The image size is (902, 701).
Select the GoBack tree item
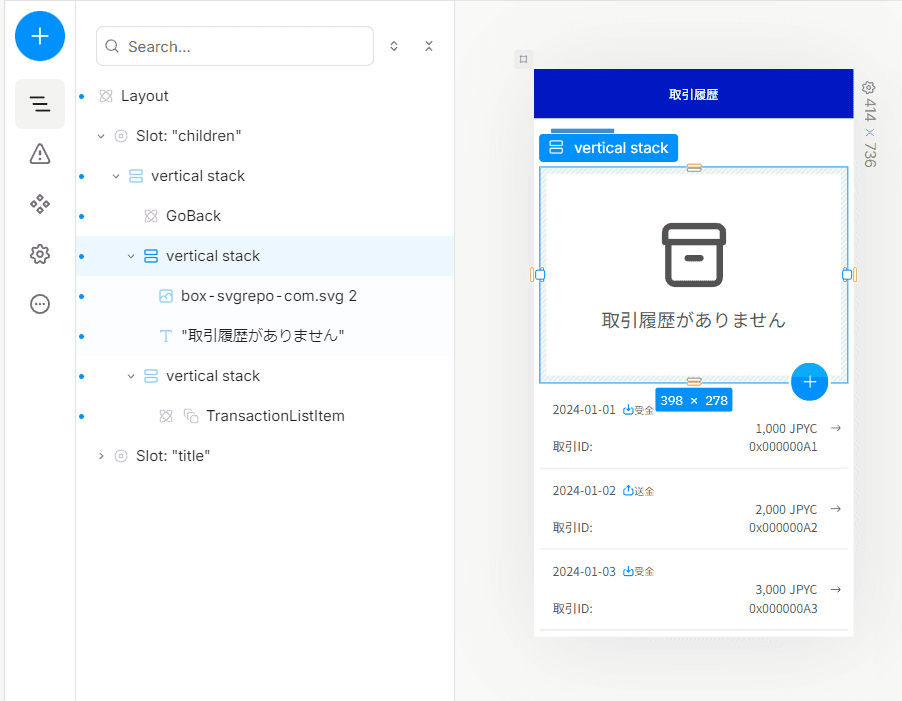193,216
